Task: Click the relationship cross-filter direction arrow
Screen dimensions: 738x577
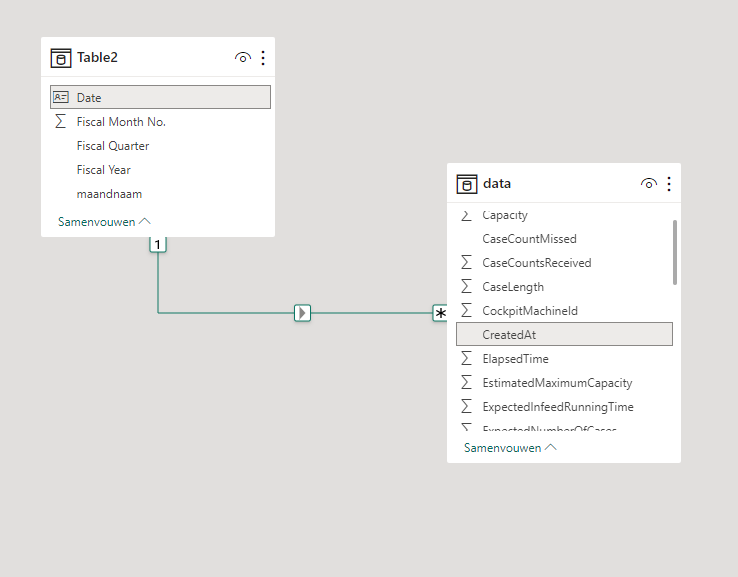Action: [302, 313]
